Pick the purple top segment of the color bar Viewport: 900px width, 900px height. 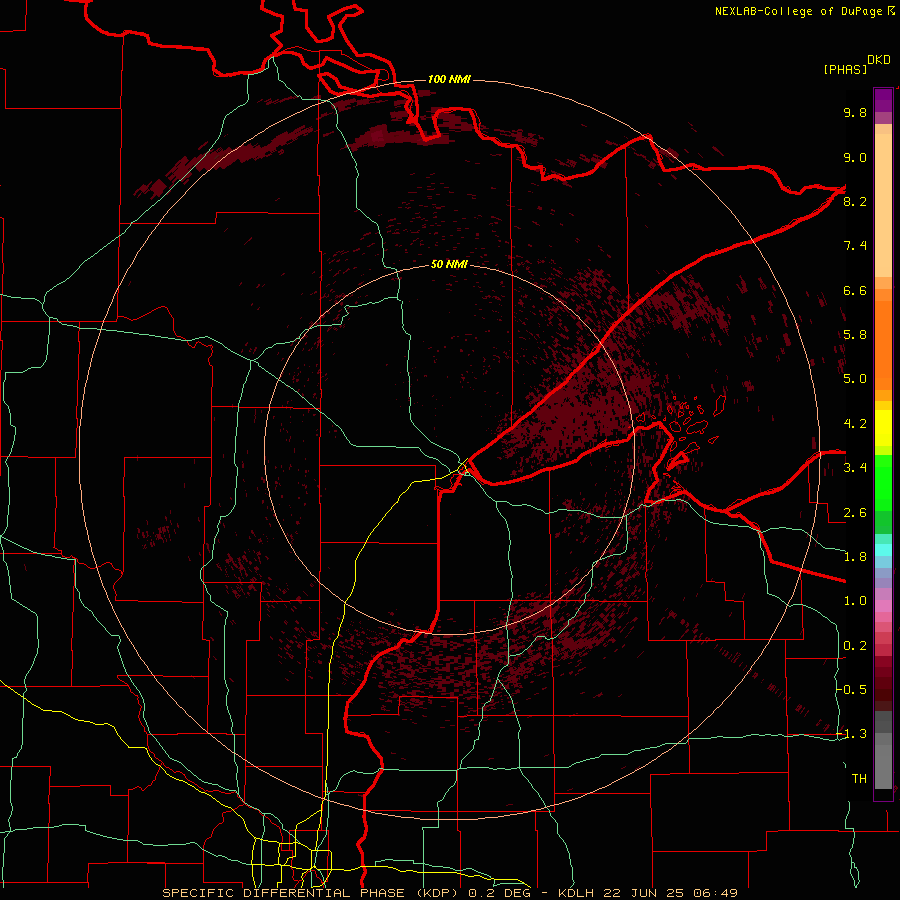883,100
